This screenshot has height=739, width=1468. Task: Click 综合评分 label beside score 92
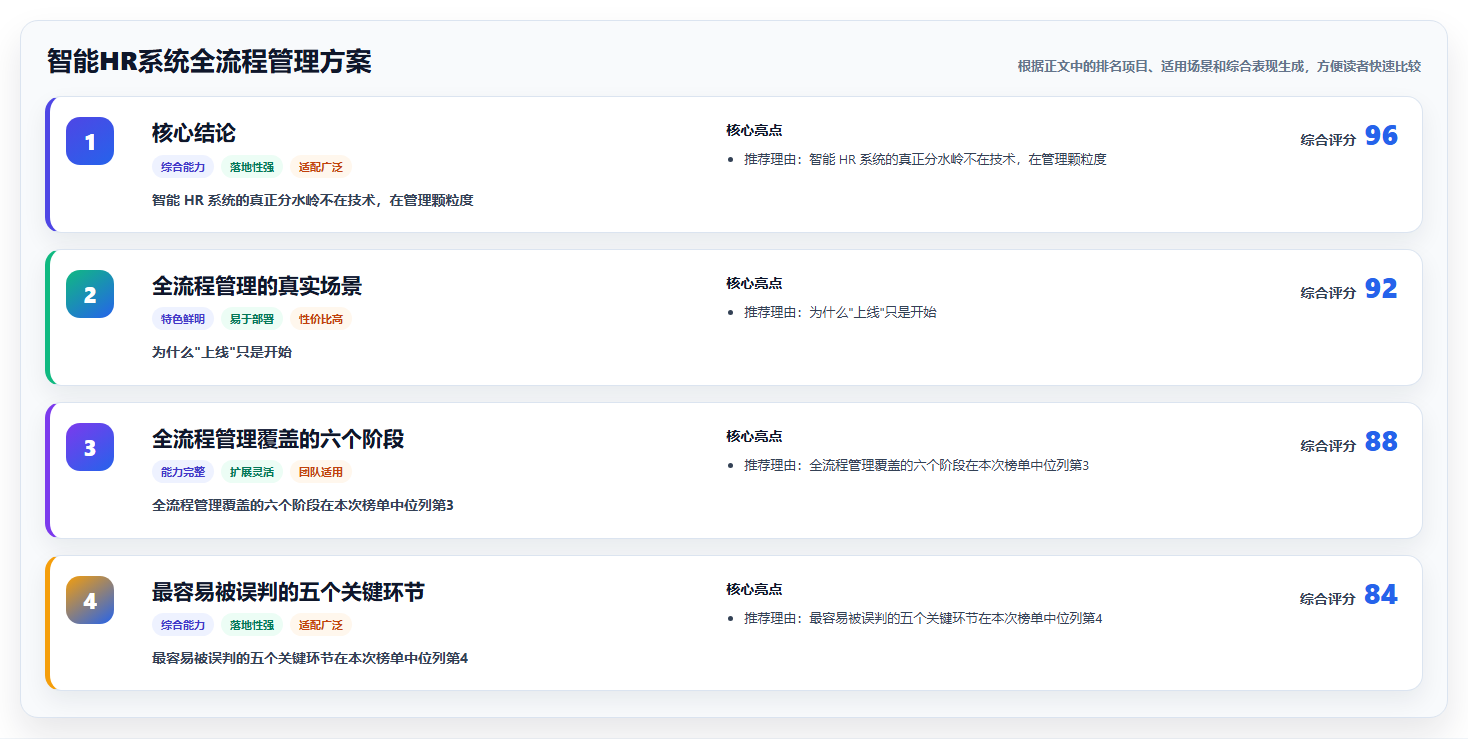(x=1328, y=293)
